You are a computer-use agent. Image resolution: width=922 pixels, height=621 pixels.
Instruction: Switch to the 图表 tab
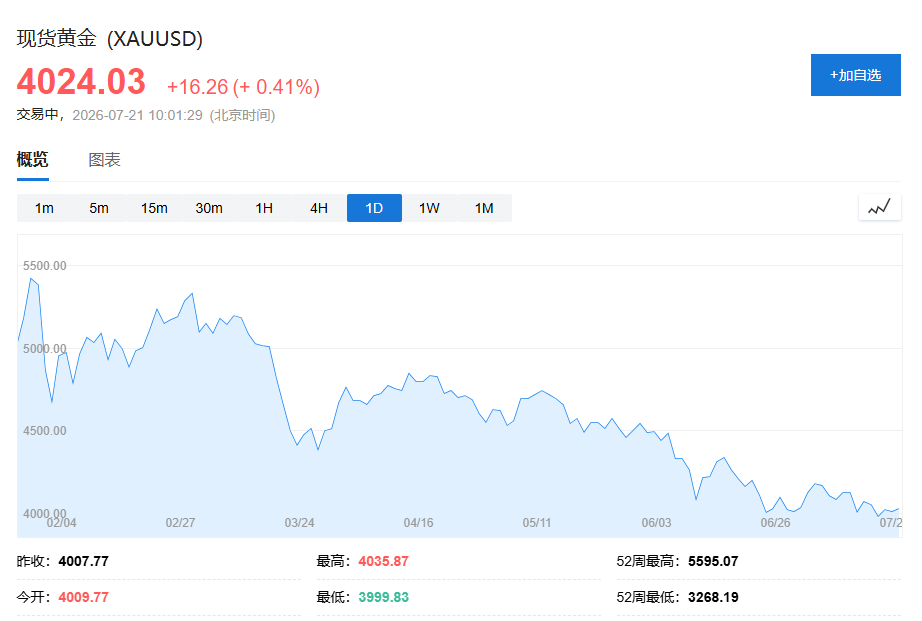[x=105, y=160]
